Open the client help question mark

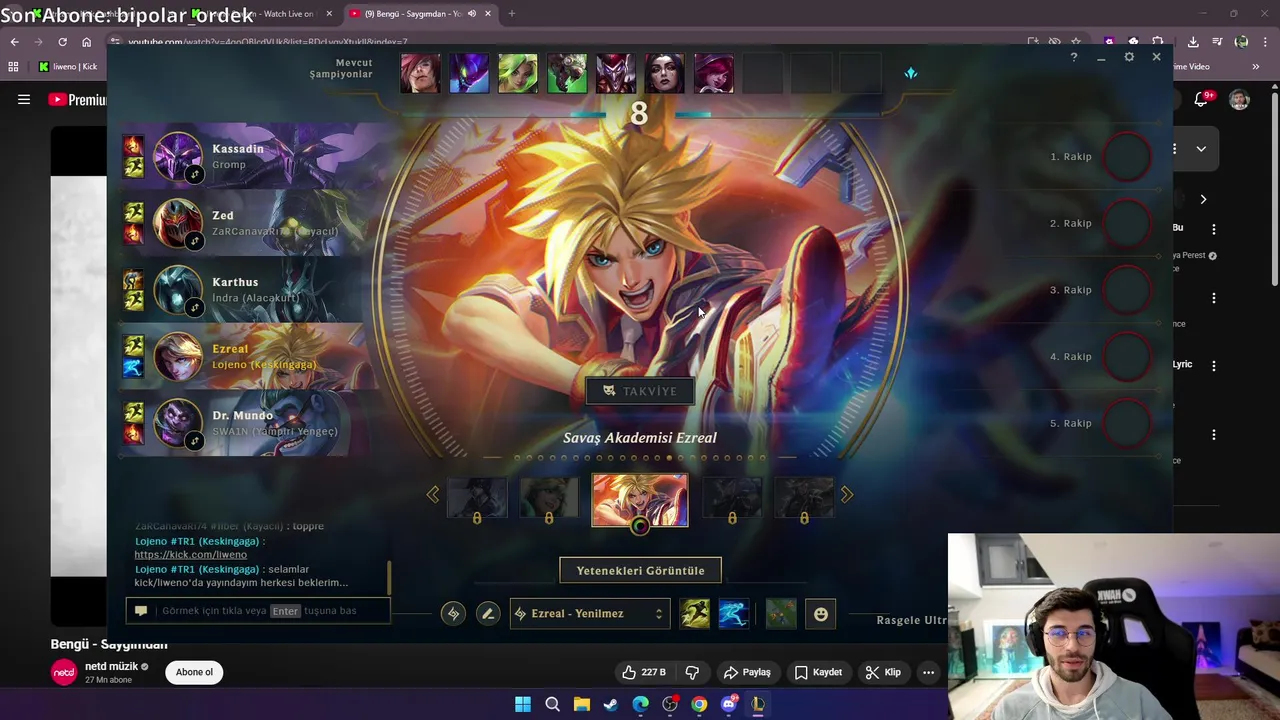pos(1074,57)
